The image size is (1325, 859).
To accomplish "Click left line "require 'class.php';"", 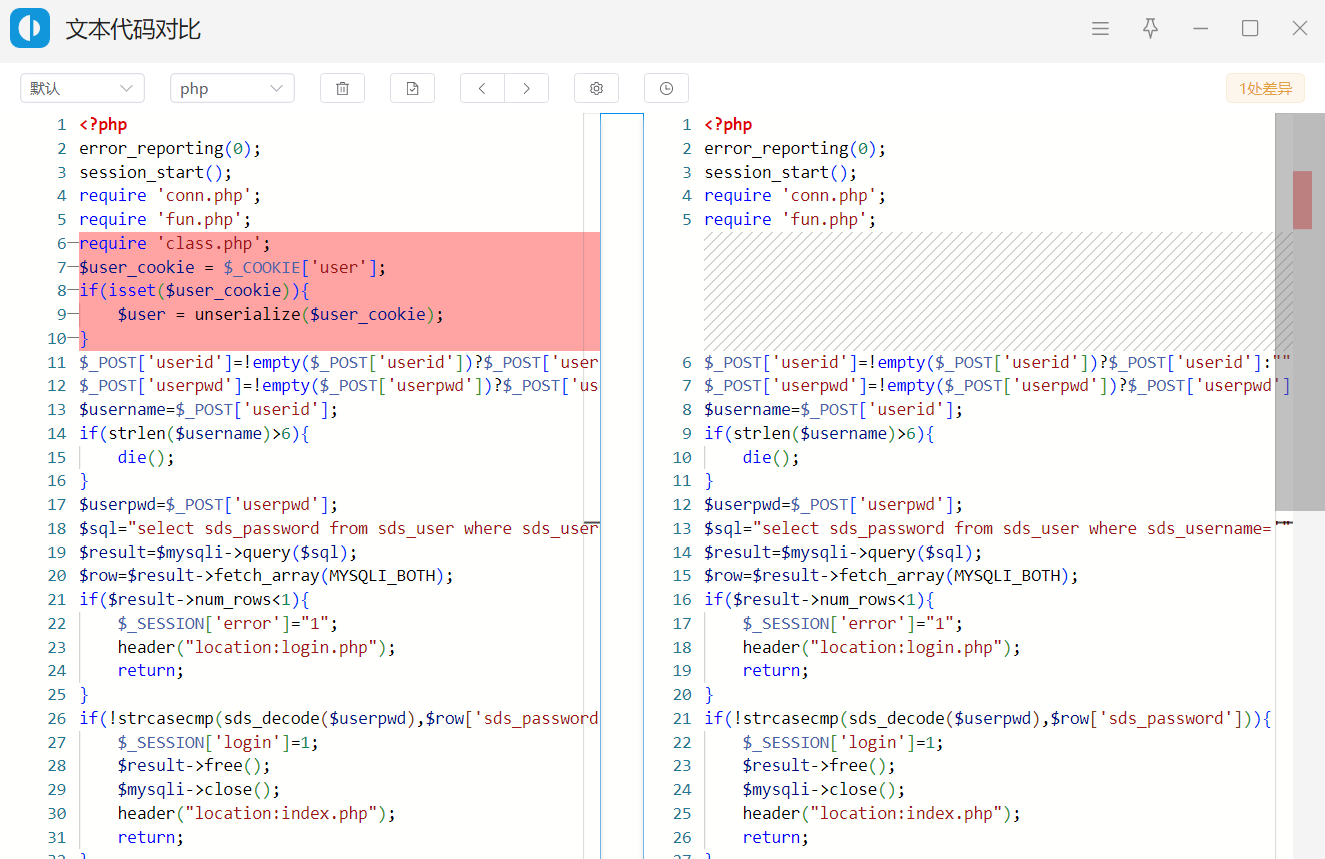I will point(175,243).
